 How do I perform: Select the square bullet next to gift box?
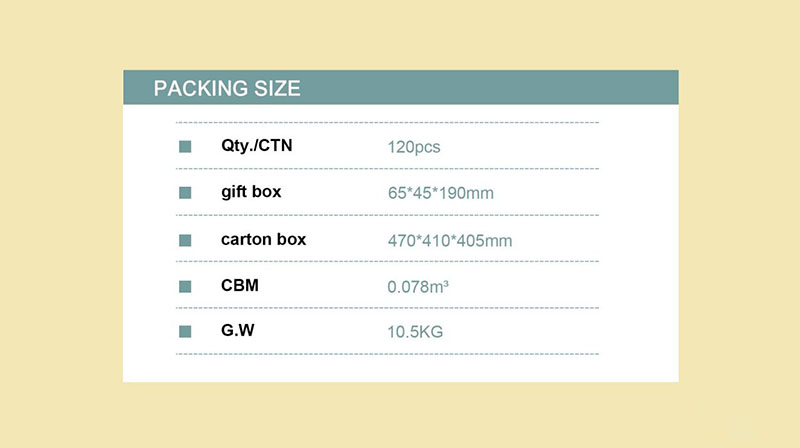tap(185, 193)
